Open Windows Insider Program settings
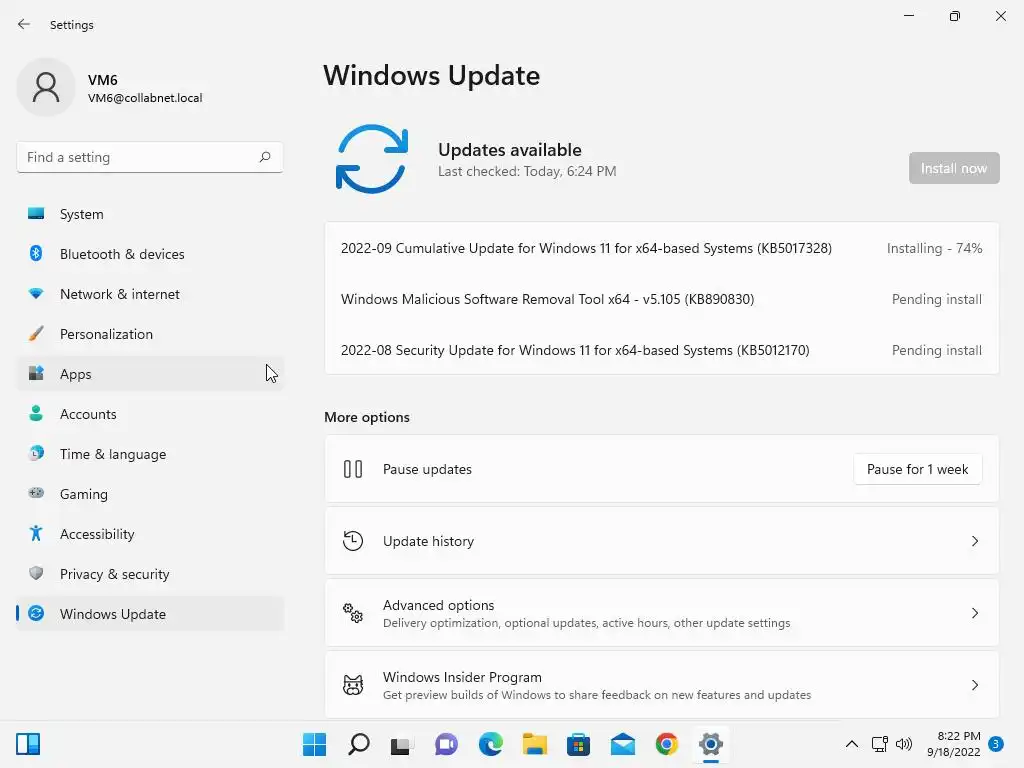Screen dimensions: 1024x768 [x=662, y=684]
